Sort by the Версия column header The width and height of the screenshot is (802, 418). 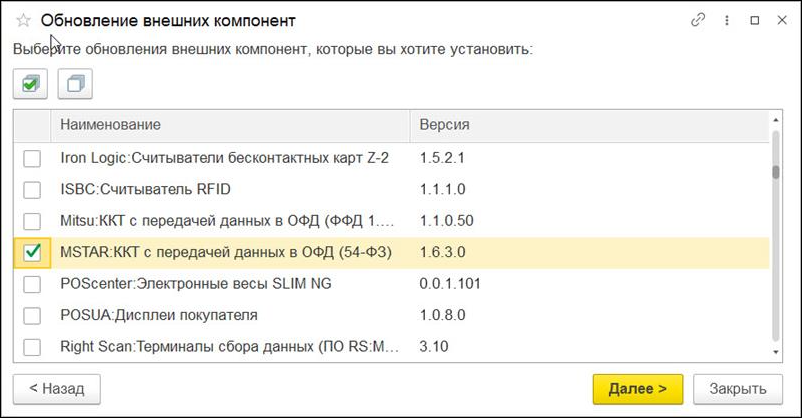[590, 124]
